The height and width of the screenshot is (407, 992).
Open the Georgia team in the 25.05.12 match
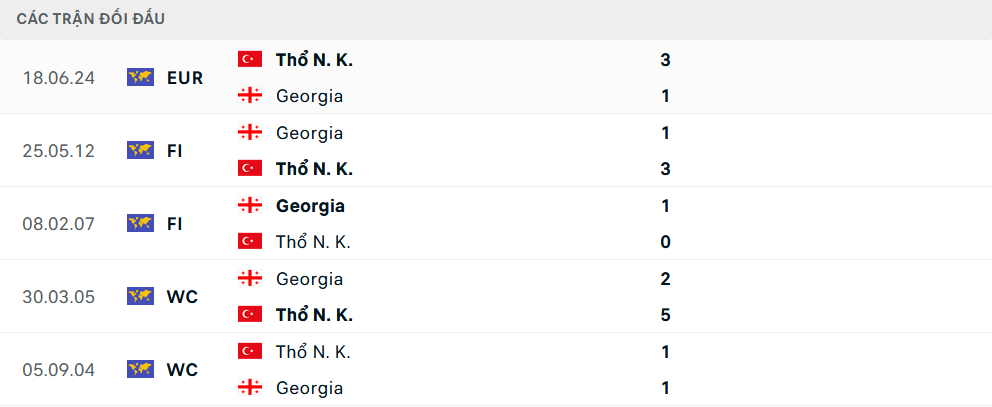point(309,133)
